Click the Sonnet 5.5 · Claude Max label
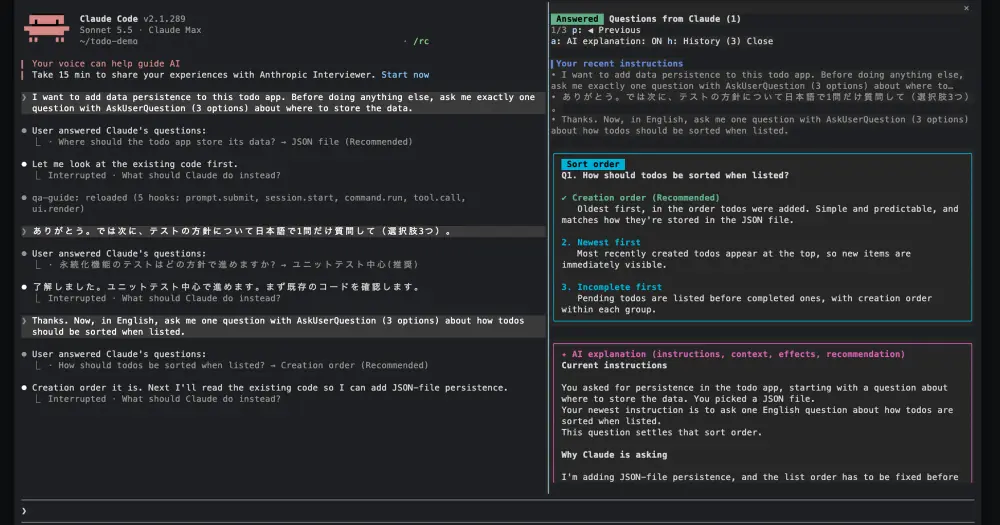This screenshot has width=1000, height=525. click(x=140, y=30)
